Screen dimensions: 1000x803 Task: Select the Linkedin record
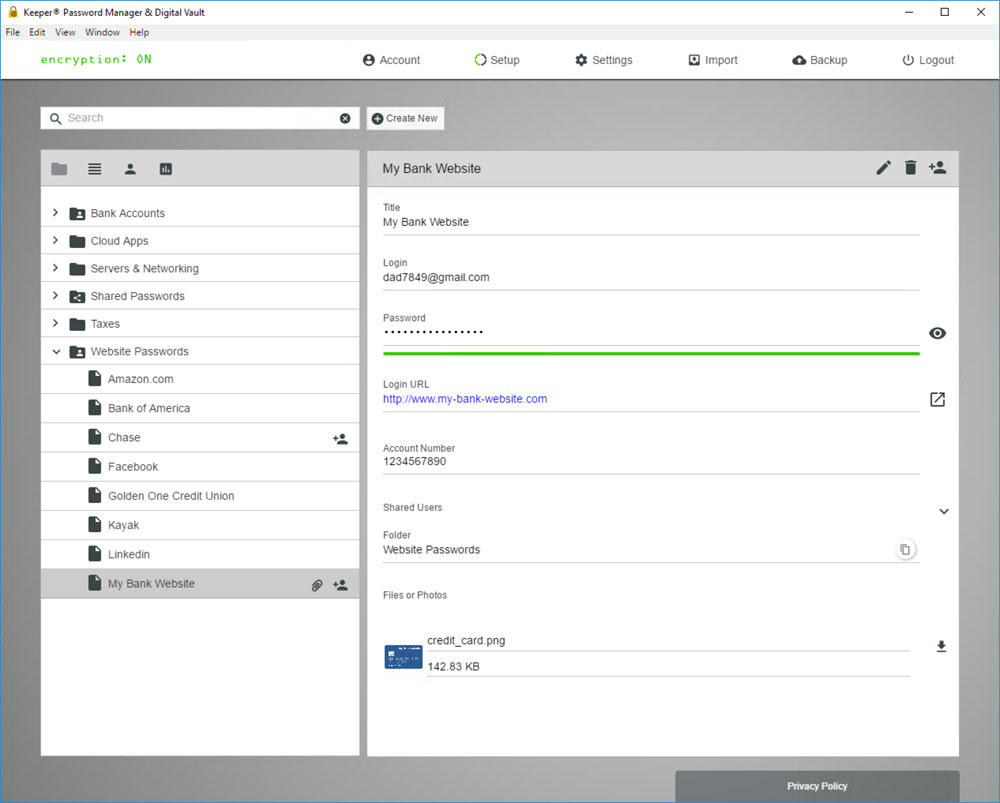click(200, 554)
